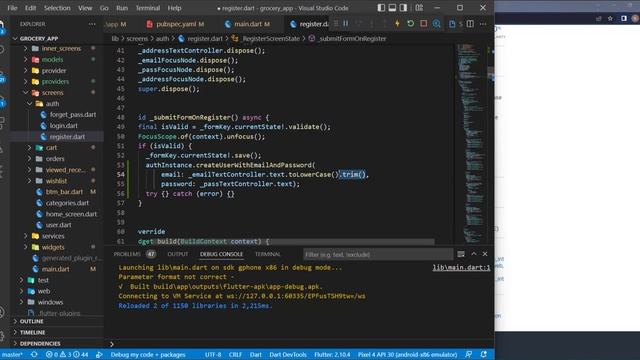Stop debugging with the red square
This screenshot has width=640, height=360.
423,24
